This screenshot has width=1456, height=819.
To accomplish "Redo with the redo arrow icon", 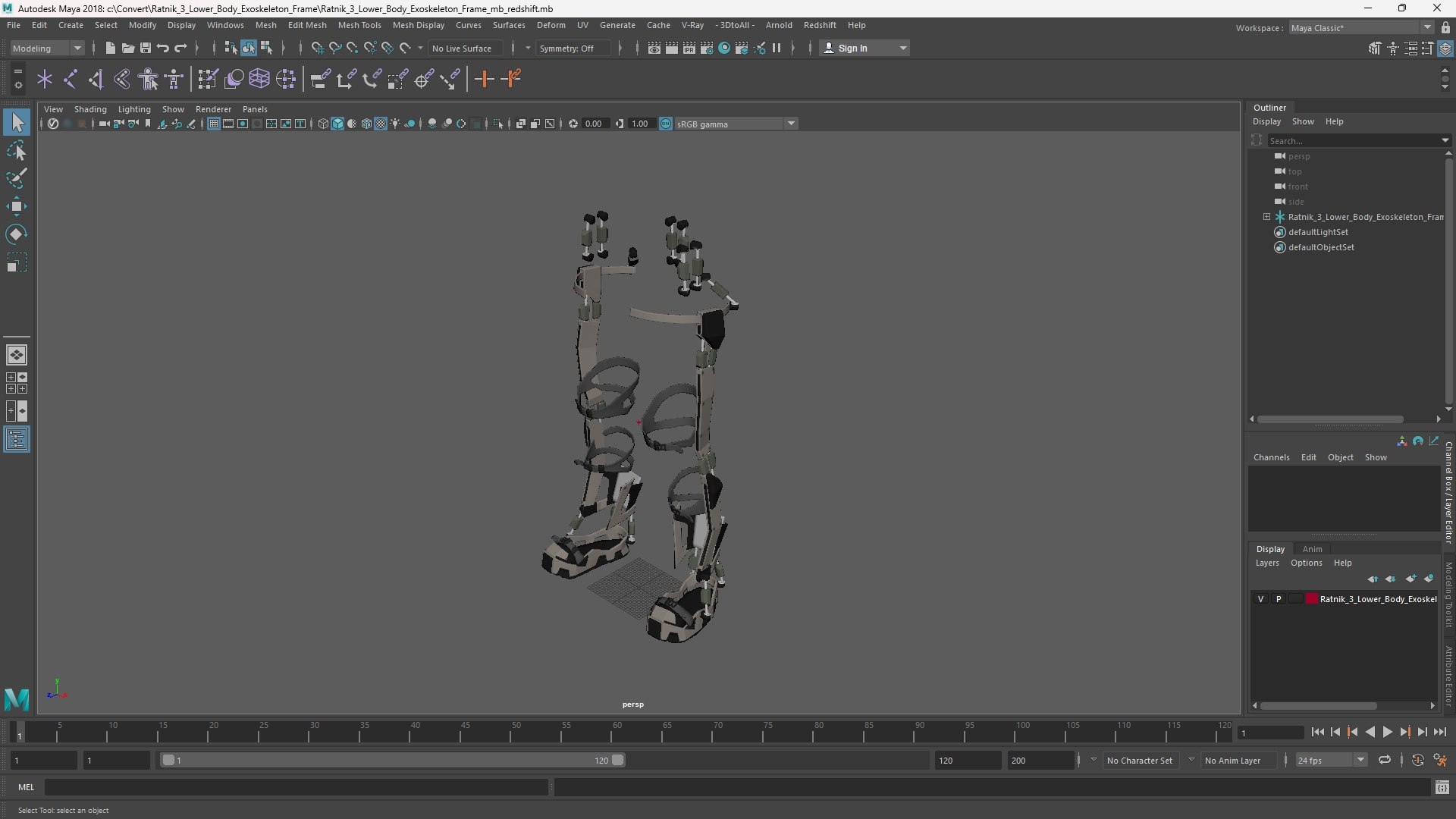I will (180, 48).
